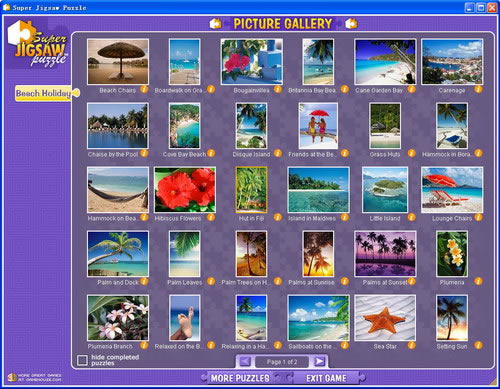This screenshot has height=389, width=500.
Task: Click the house icon left of Picture Gallery
Action: (x=216, y=24)
